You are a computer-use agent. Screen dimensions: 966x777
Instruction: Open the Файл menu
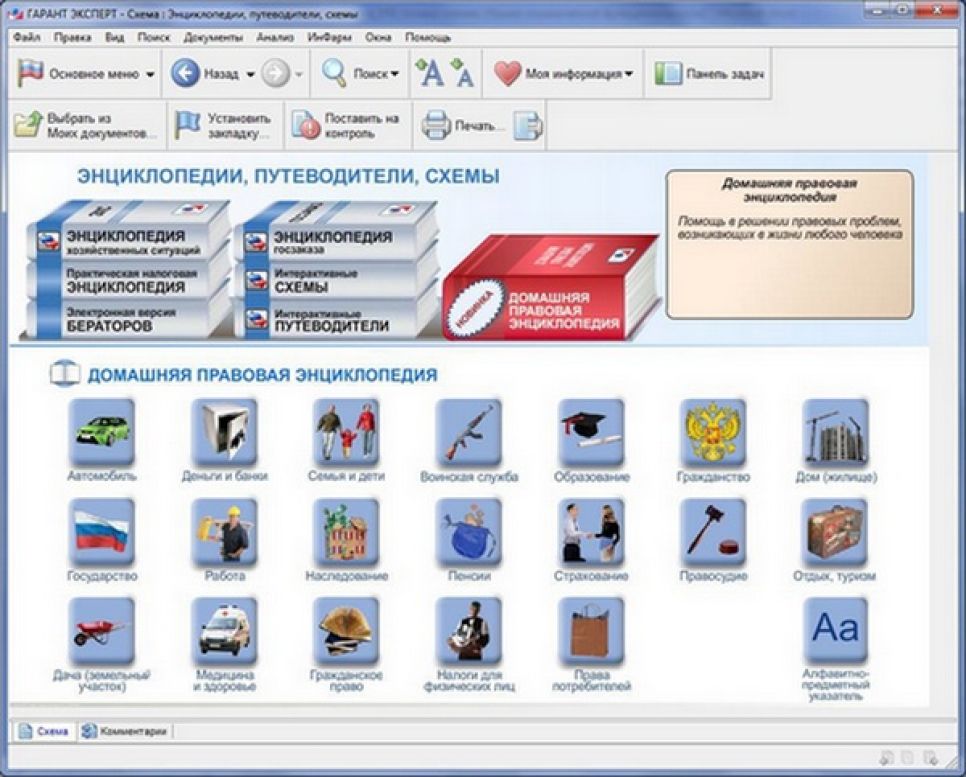pyautogui.click(x=26, y=38)
